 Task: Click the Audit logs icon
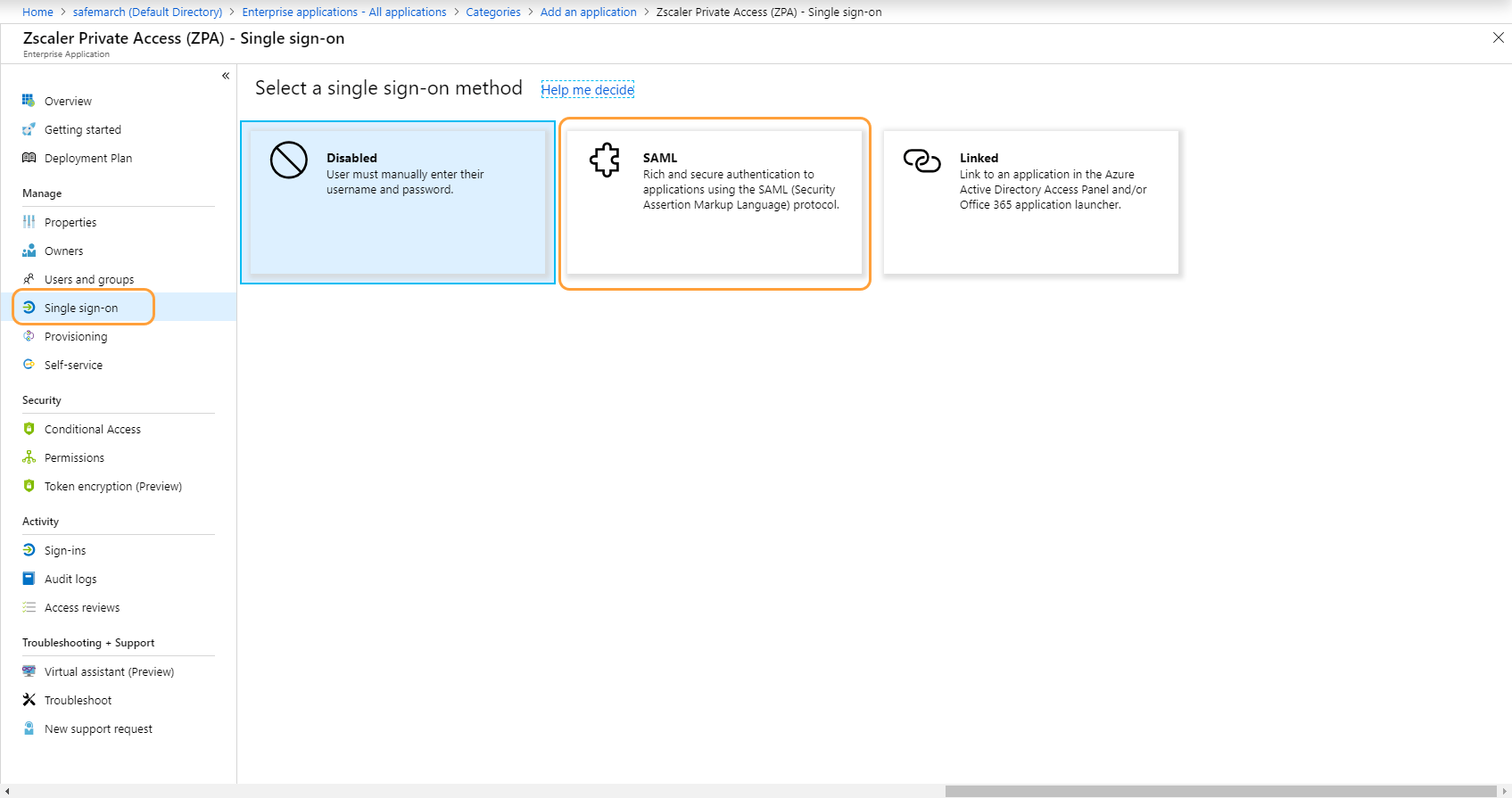pyautogui.click(x=29, y=579)
